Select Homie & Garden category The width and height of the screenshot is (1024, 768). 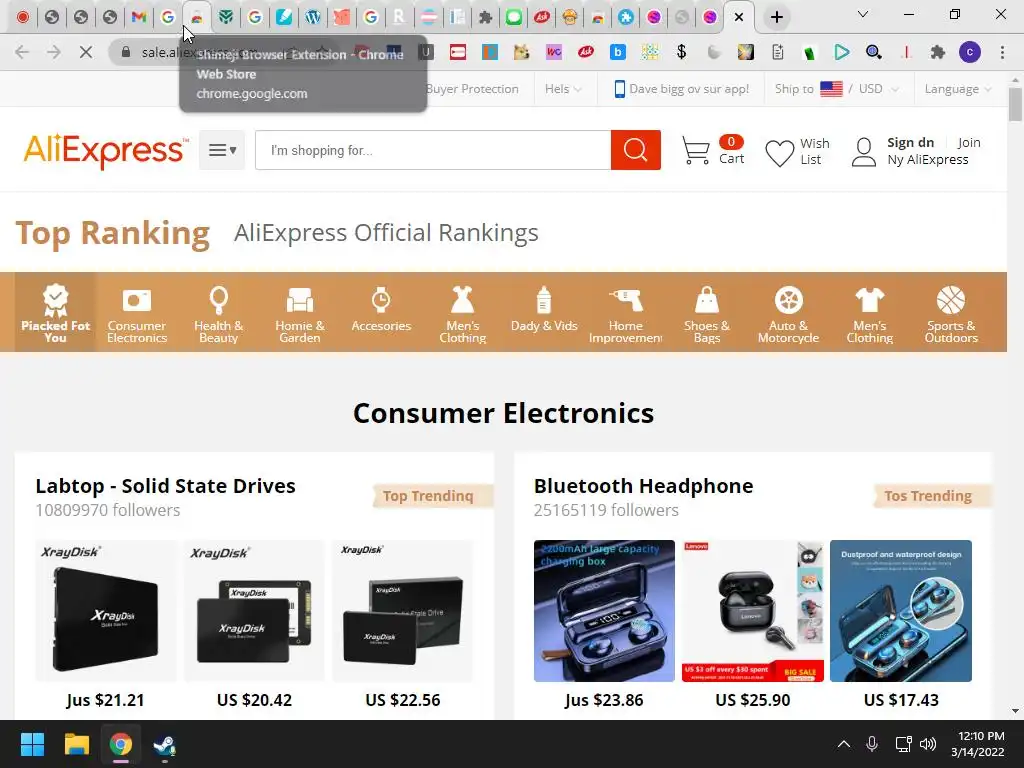click(300, 313)
